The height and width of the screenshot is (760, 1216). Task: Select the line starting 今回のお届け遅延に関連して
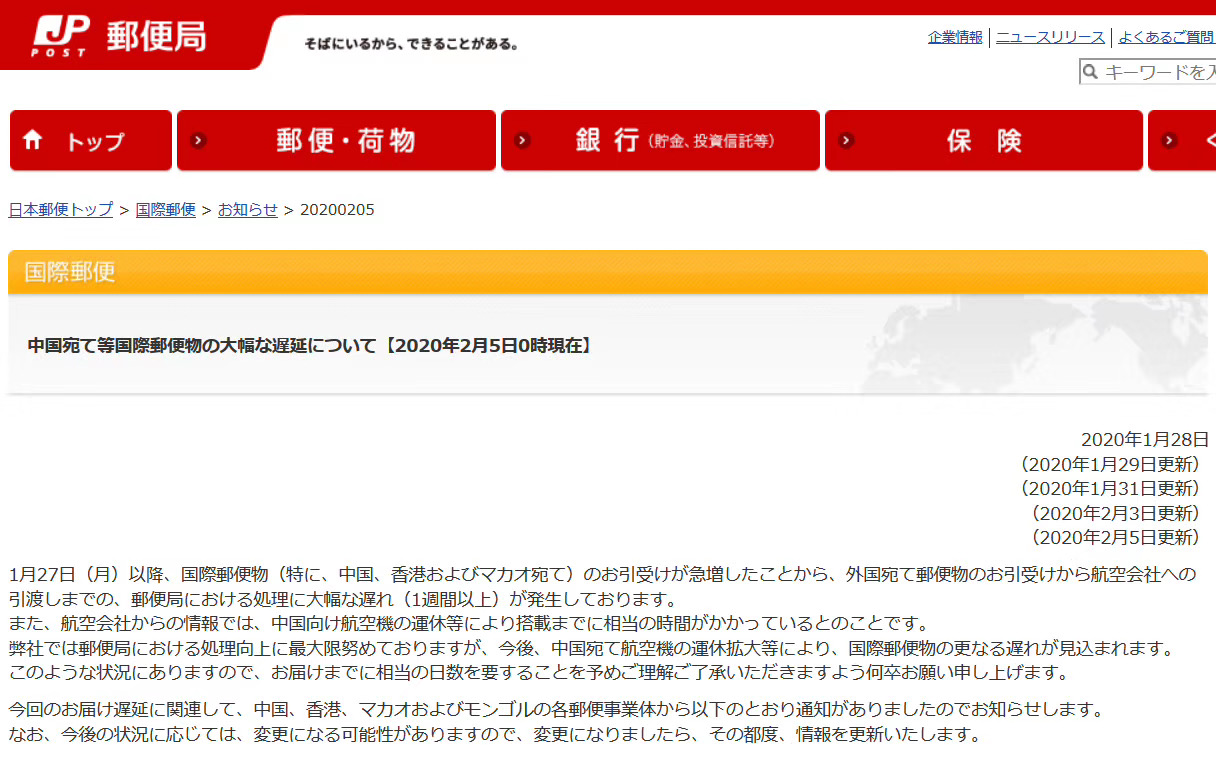coord(555,710)
